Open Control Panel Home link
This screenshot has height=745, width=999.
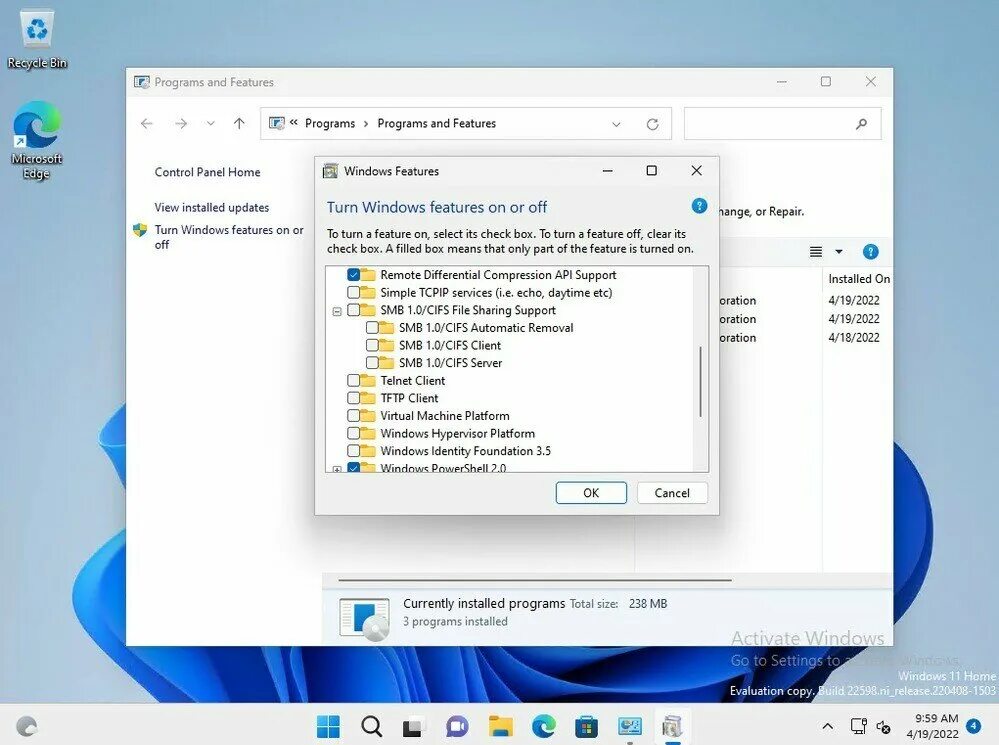[x=207, y=172]
